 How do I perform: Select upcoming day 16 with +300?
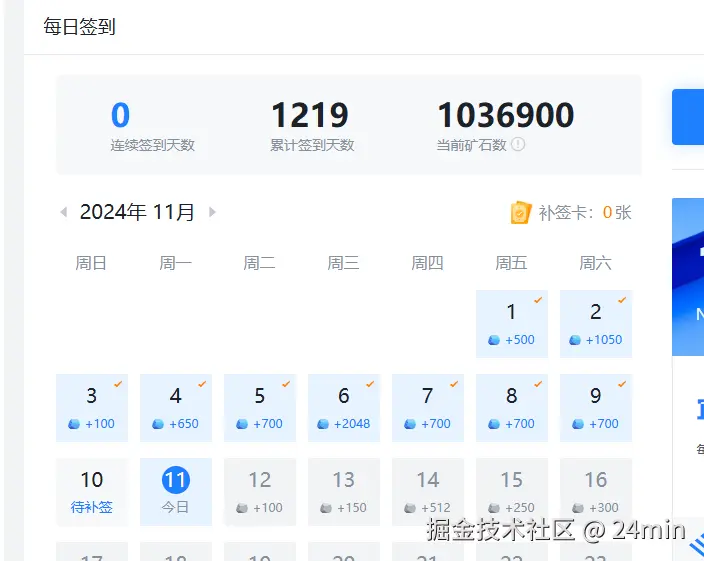point(596,492)
